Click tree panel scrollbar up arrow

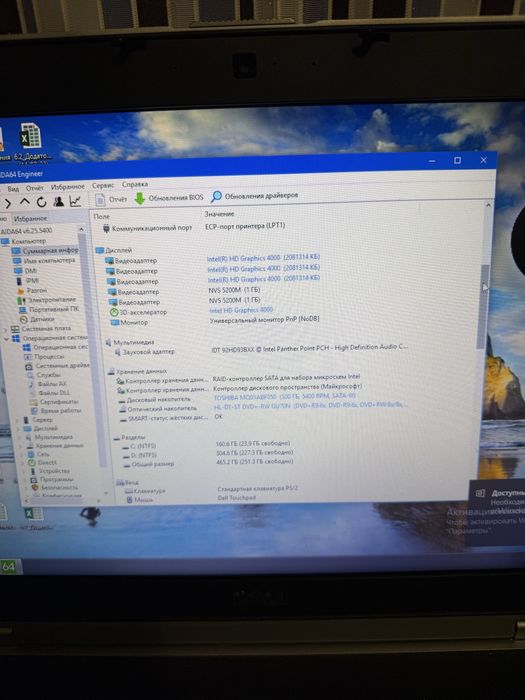pyautogui.click(x=81, y=229)
